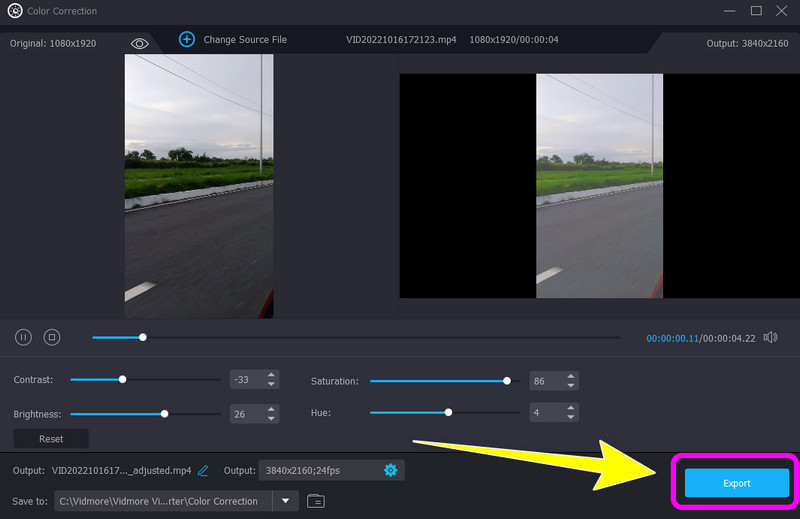
Task: Click the plus icon to change source
Action: pos(187,39)
